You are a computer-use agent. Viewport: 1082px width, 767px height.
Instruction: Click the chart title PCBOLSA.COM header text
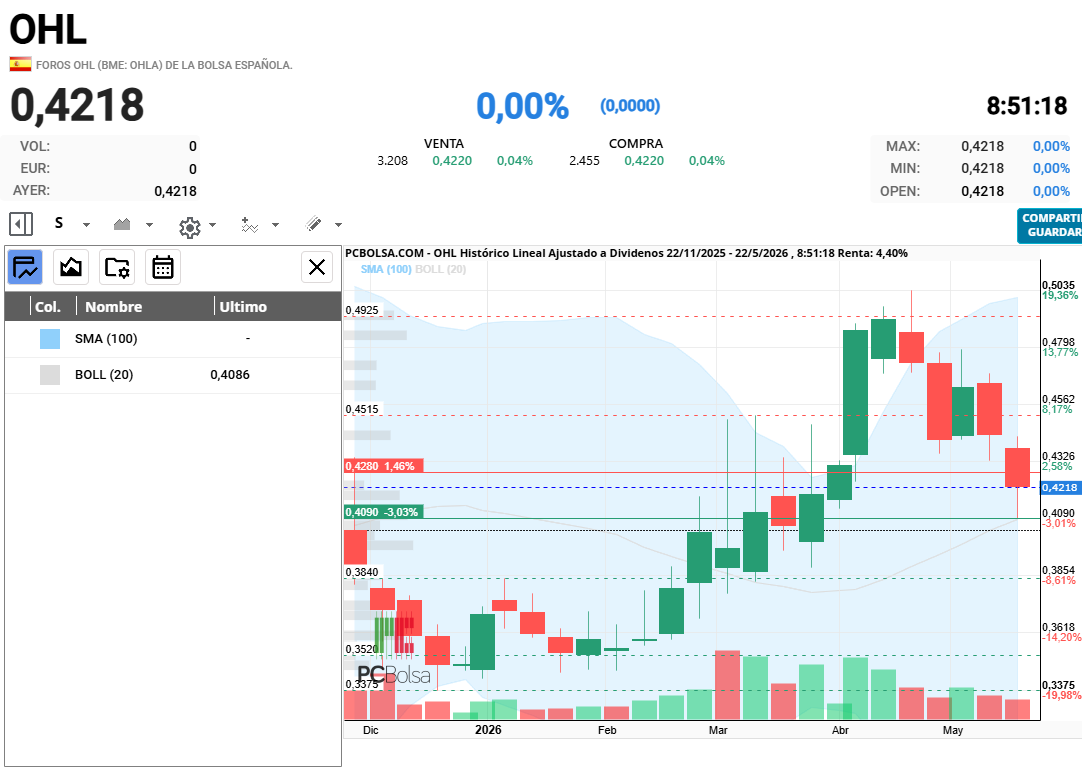click(626, 253)
